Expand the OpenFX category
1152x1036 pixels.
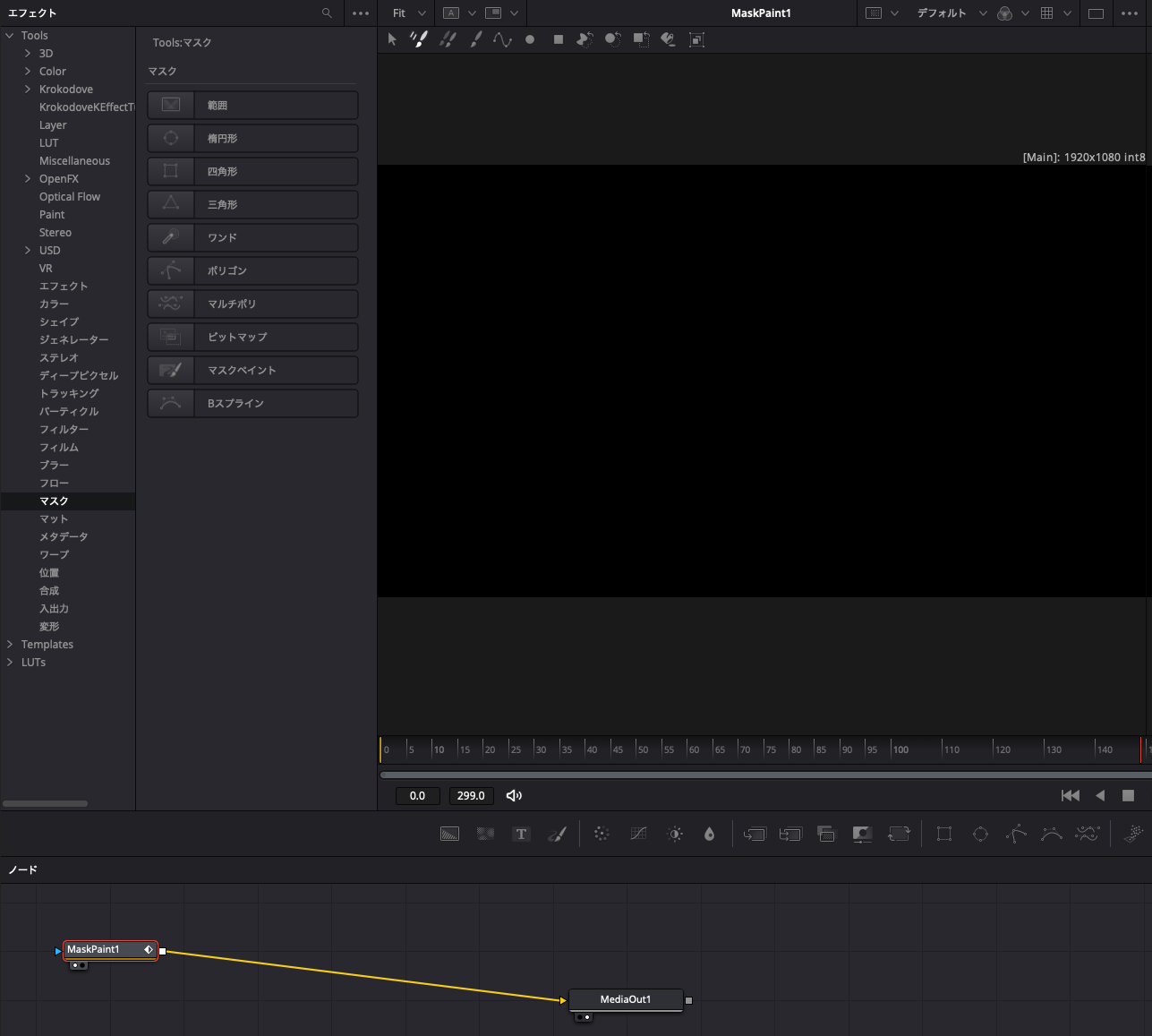(28, 178)
